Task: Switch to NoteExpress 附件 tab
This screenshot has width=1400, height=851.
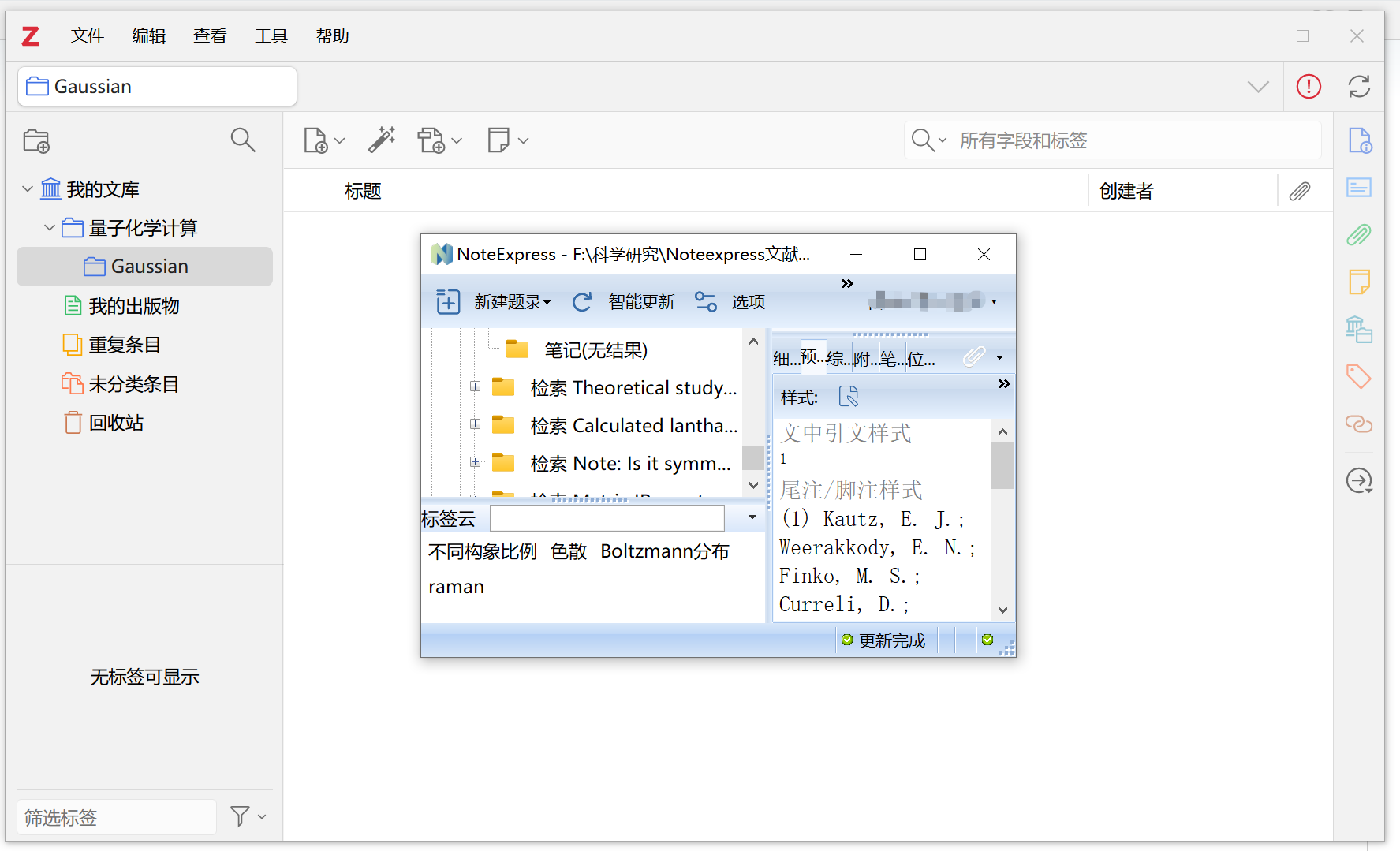Action: 866,359
